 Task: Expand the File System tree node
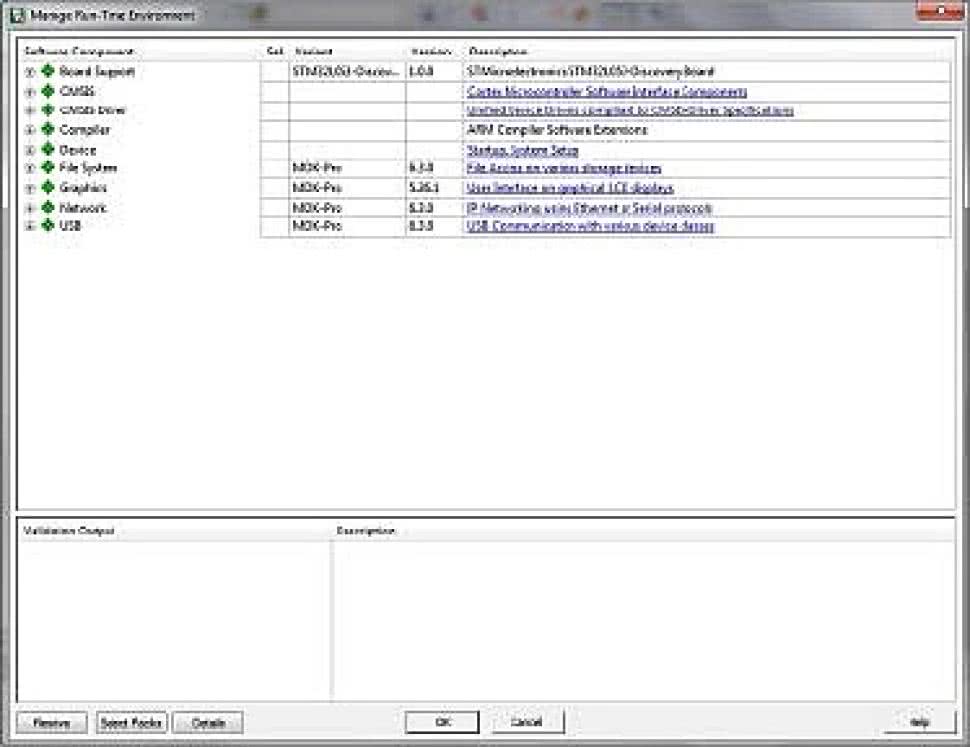pyautogui.click(x=30, y=169)
